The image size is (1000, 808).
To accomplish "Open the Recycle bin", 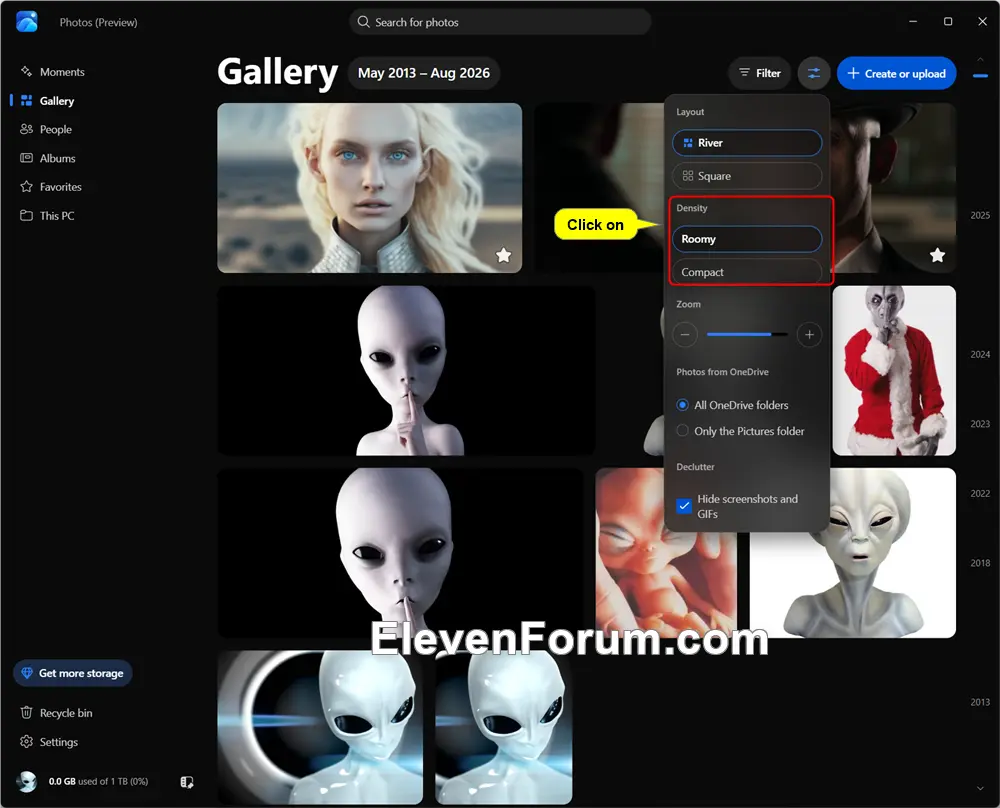I will click(56, 713).
